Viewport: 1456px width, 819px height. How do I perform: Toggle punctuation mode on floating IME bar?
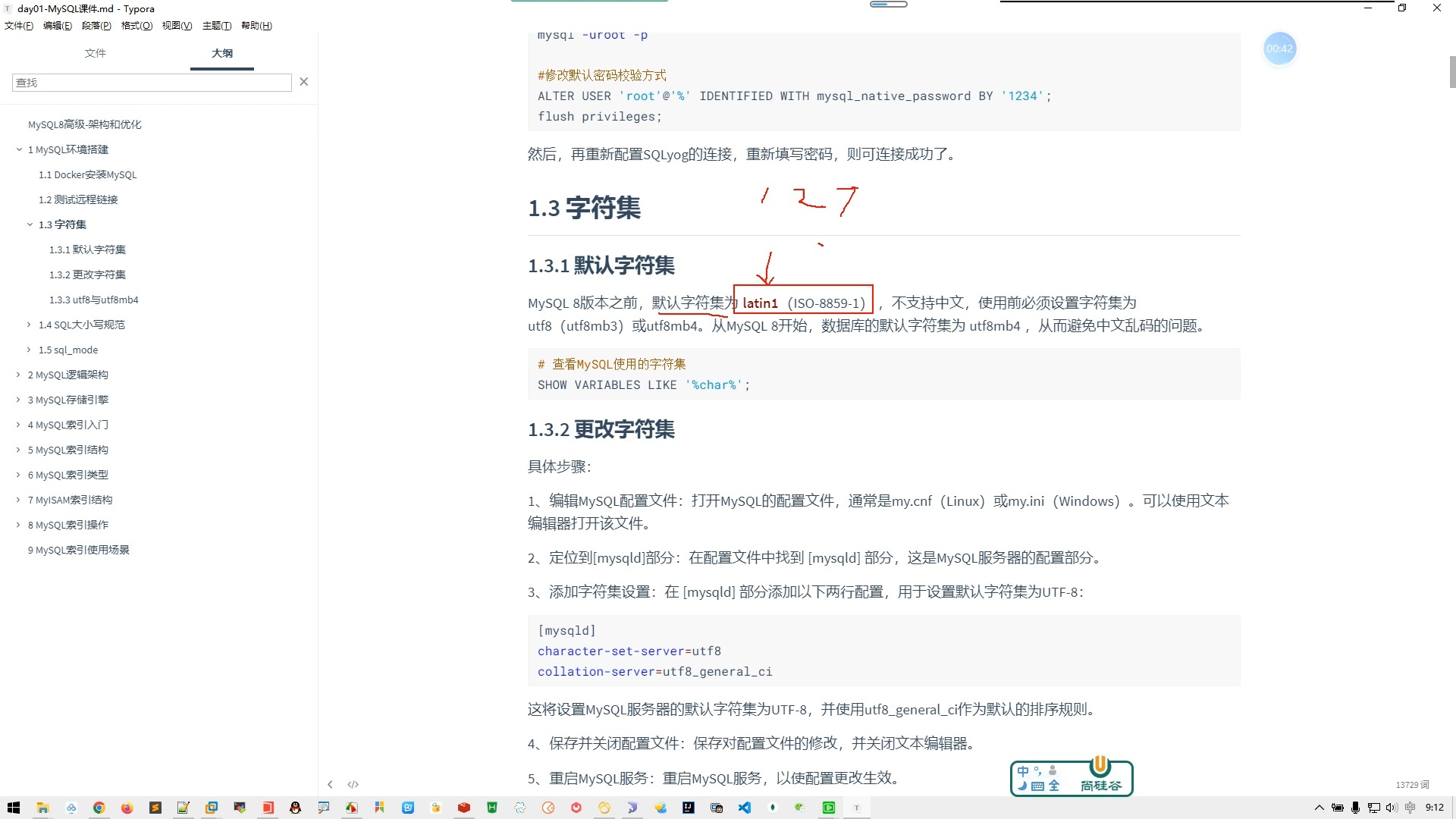click(x=1037, y=771)
